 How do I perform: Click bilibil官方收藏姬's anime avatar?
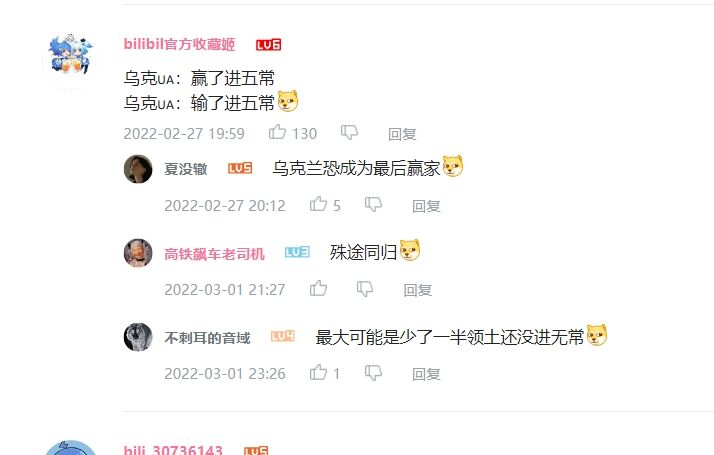point(70,58)
